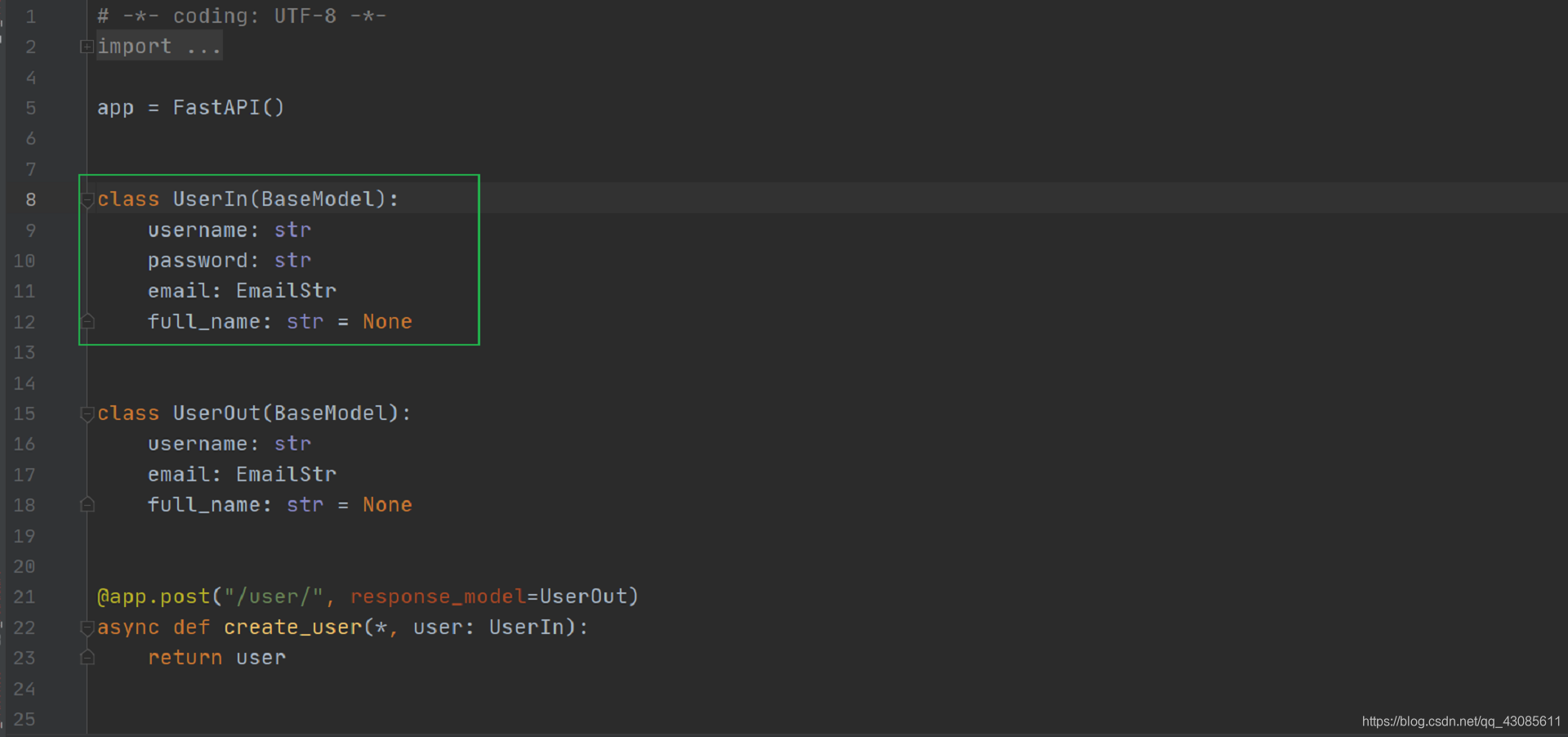This screenshot has width=1568, height=737.
Task: Click the coding UTF-8 comment line
Action: click(242, 16)
